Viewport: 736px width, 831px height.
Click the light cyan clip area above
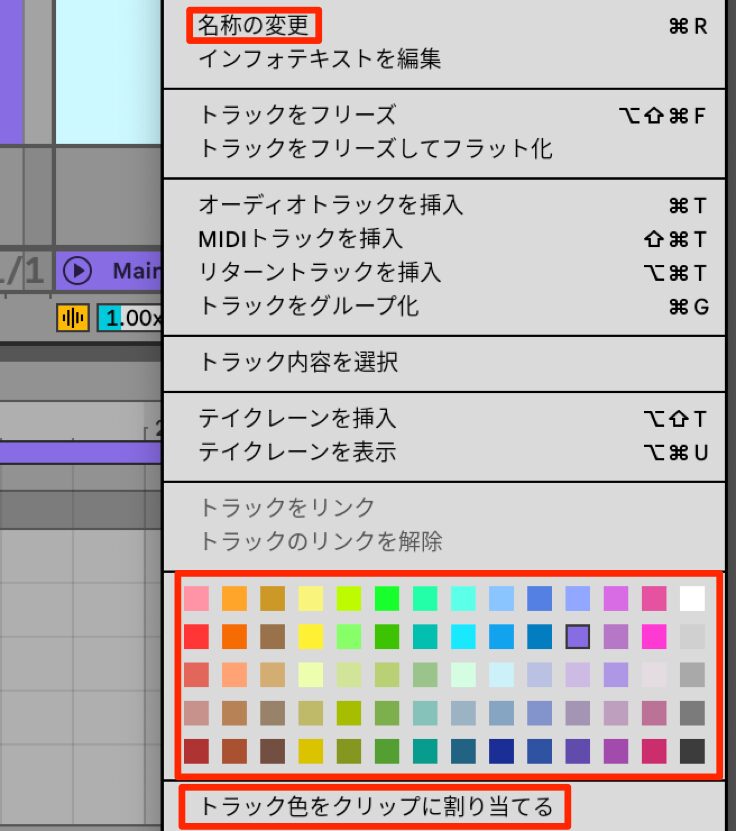109,72
